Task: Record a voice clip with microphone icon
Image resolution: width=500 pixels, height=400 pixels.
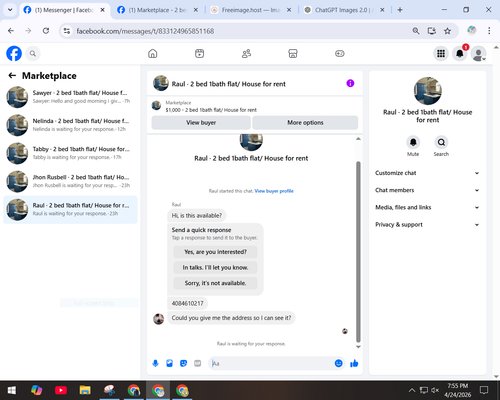Action: tap(155, 363)
